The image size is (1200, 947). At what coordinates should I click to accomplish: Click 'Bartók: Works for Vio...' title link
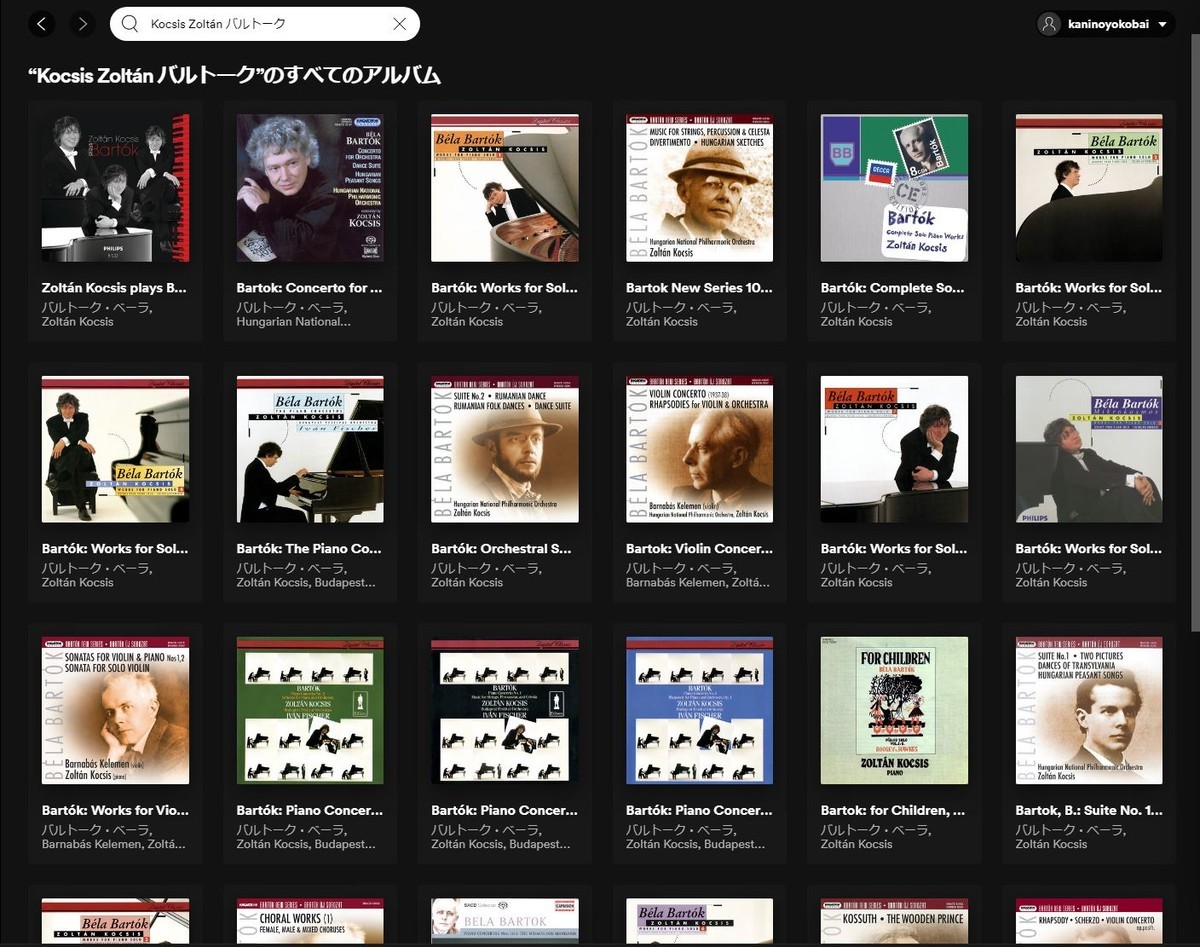[x=115, y=811]
